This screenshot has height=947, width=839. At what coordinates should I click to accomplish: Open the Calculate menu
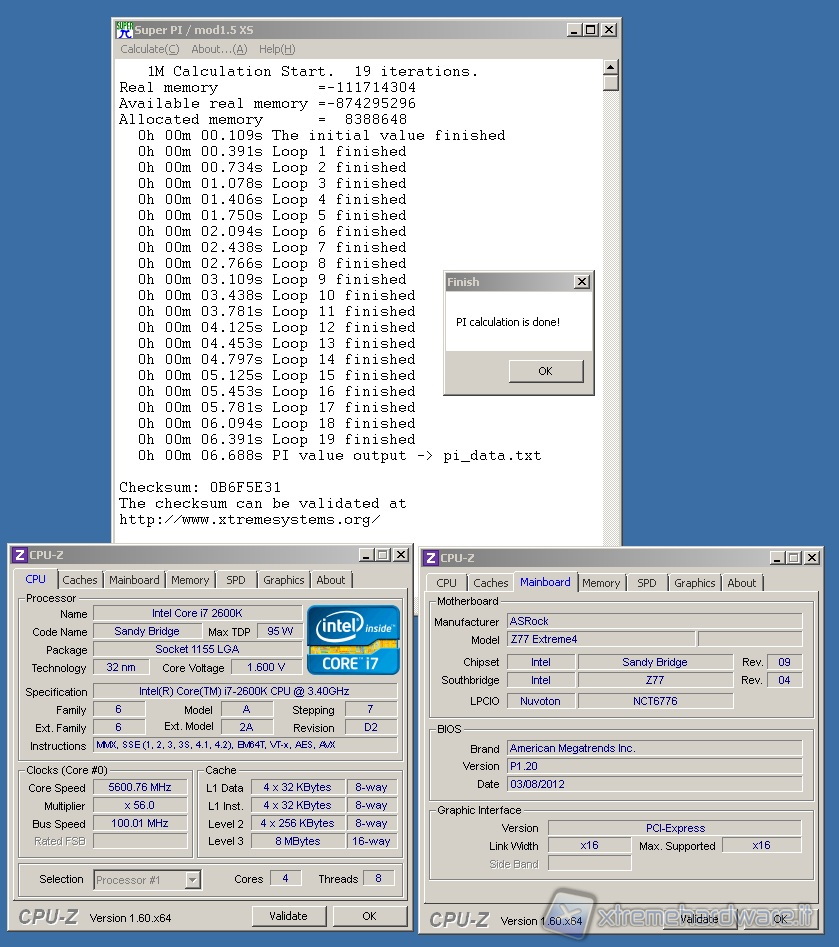[149, 49]
